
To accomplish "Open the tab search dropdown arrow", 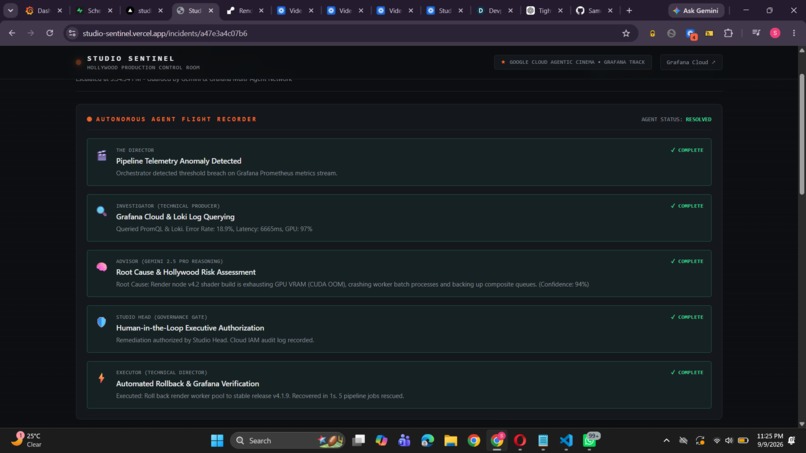I will point(10,10).
